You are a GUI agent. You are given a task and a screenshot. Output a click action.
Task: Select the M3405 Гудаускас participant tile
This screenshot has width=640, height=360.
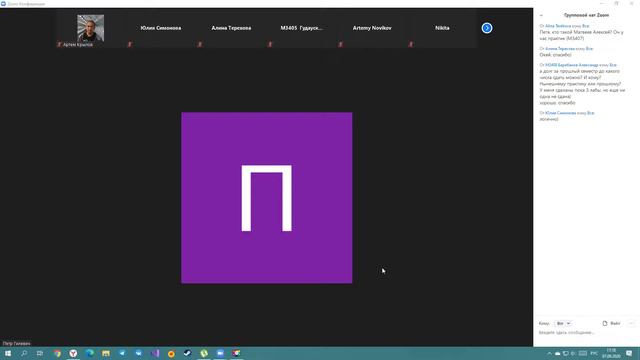coord(301,28)
